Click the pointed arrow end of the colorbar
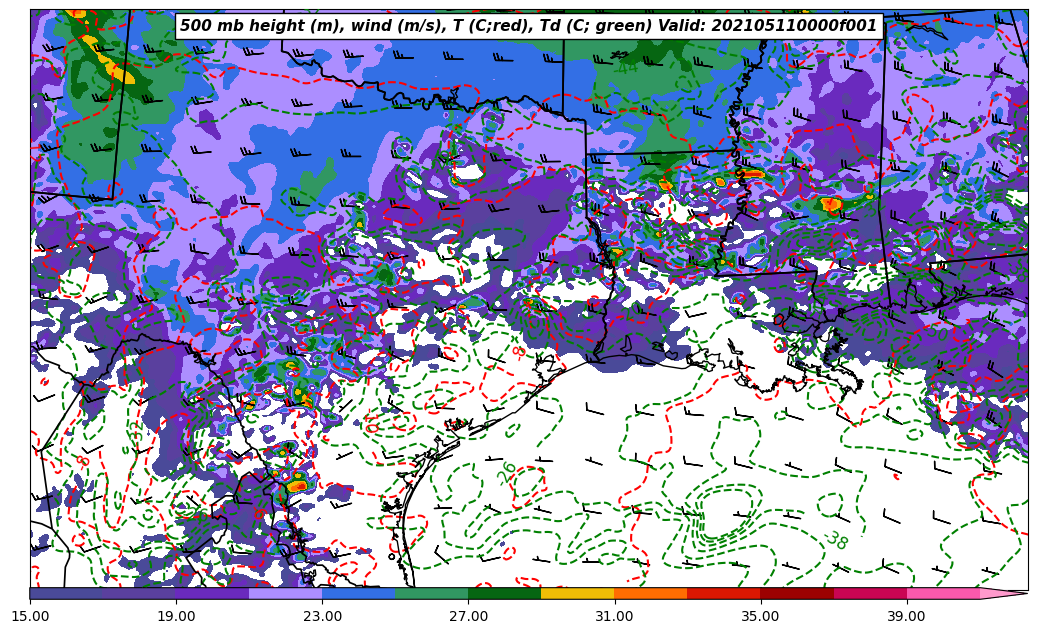 click(x=1004, y=593)
